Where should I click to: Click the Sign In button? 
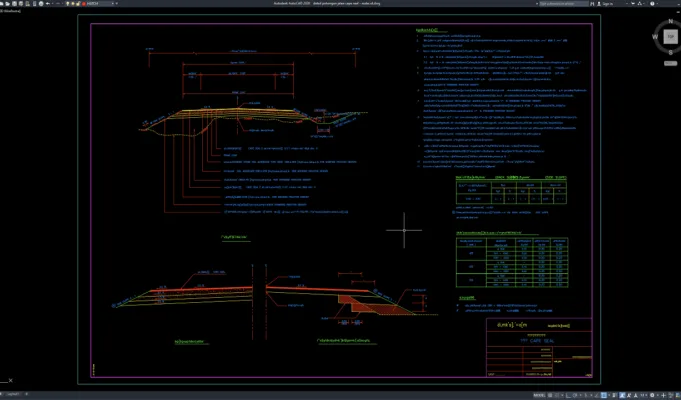pos(606,3)
